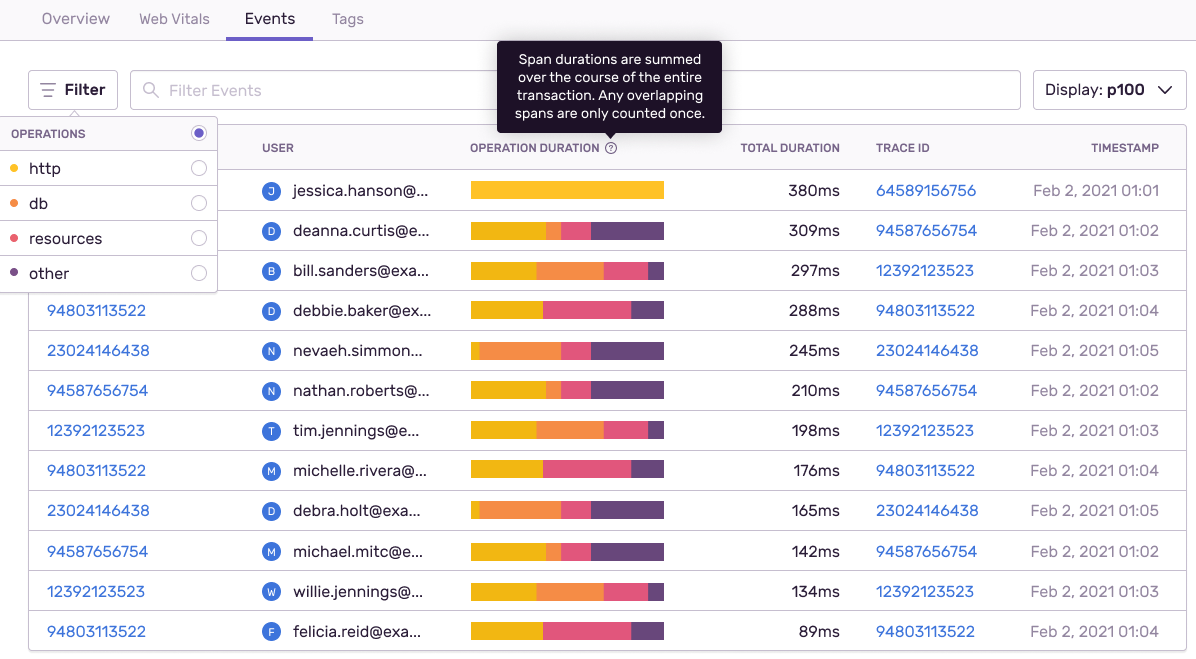Click the Operation Duration help question-mark icon
Image resolution: width=1196 pixels, height=659 pixels.
611,148
